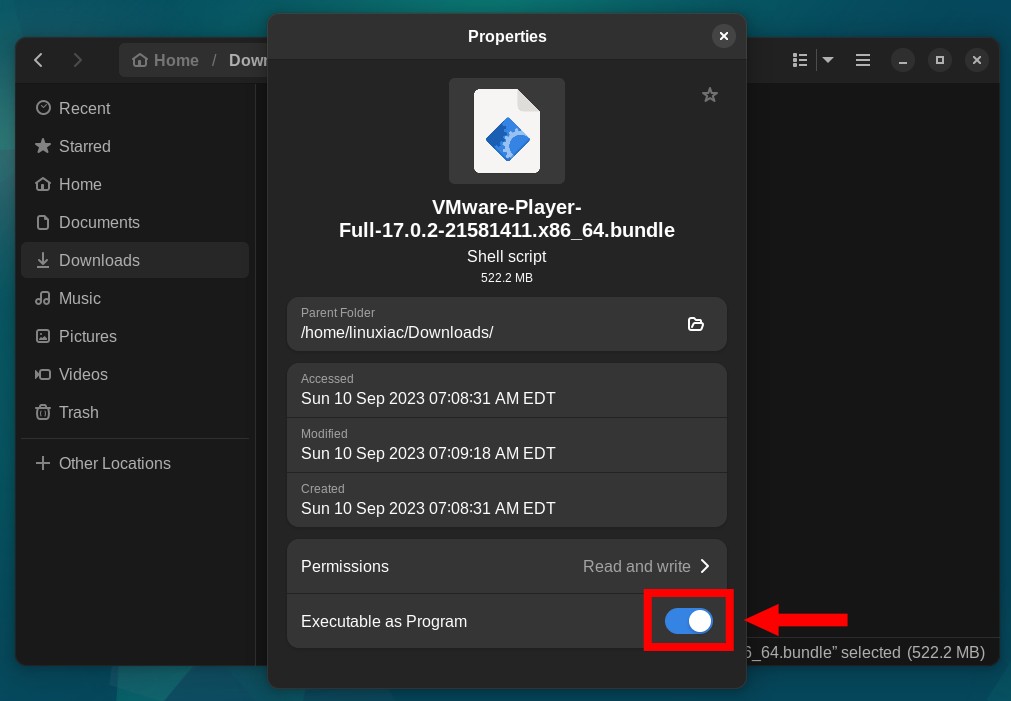Open Other Locations in the sidebar
Image resolution: width=1011 pixels, height=701 pixels.
click(135, 463)
